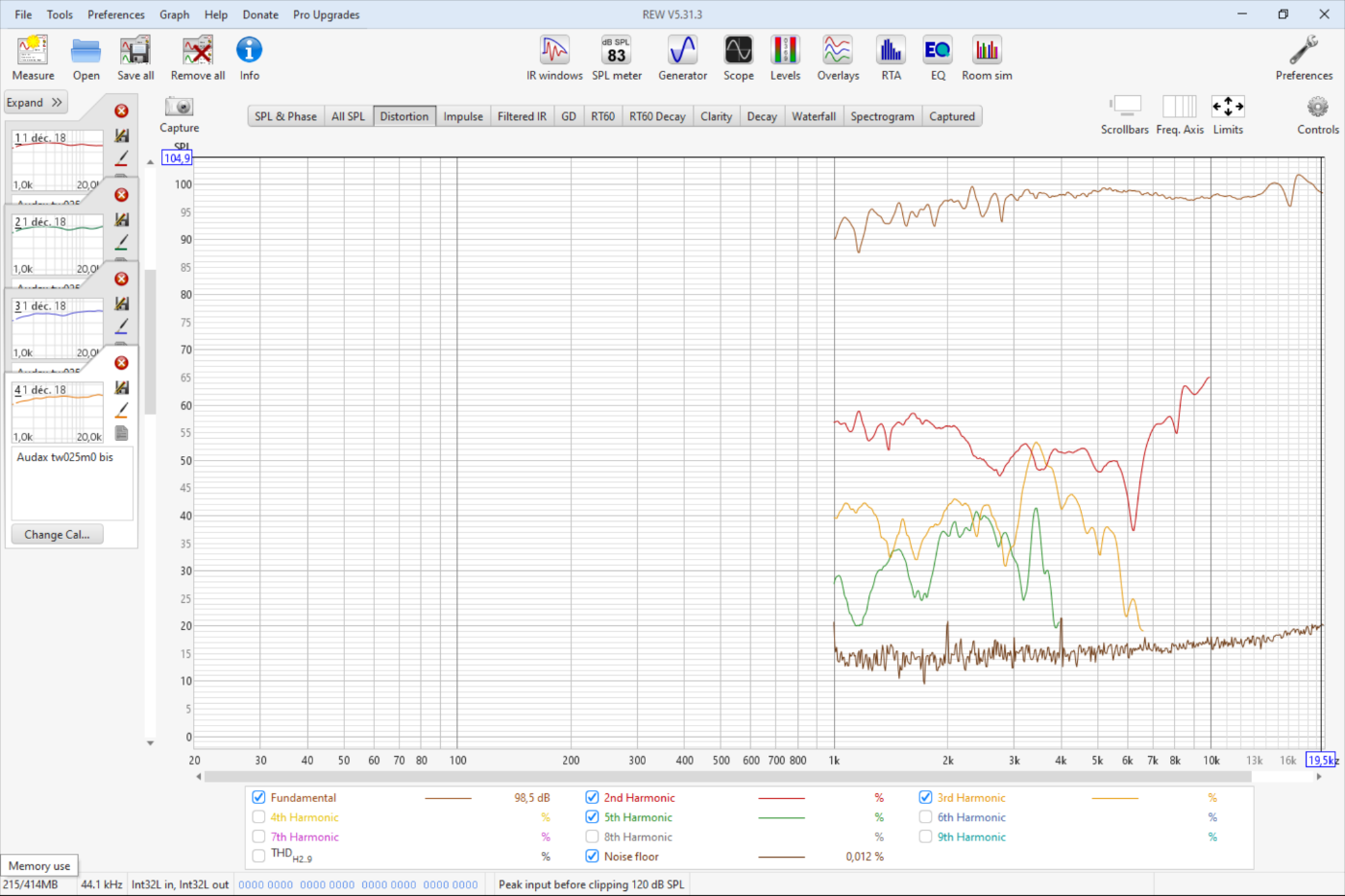Viewport: 1345px width, 896px height.
Task: Open graph Controls gear
Action: (x=1317, y=113)
